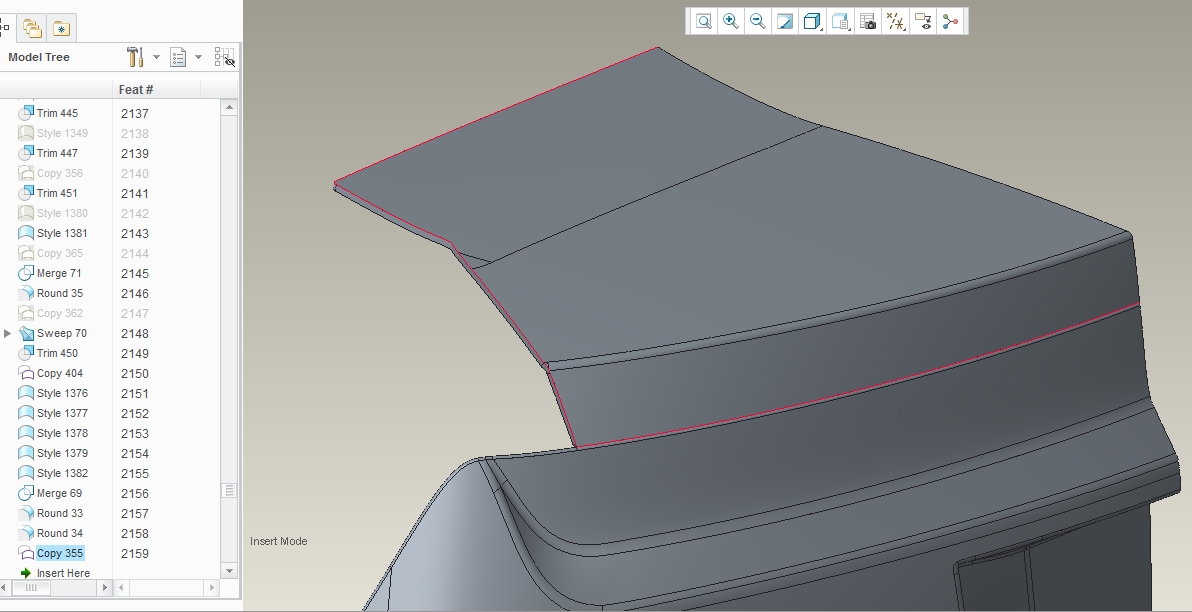
Task: Switch to the Favorites folder tab
Action: click(61, 28)
